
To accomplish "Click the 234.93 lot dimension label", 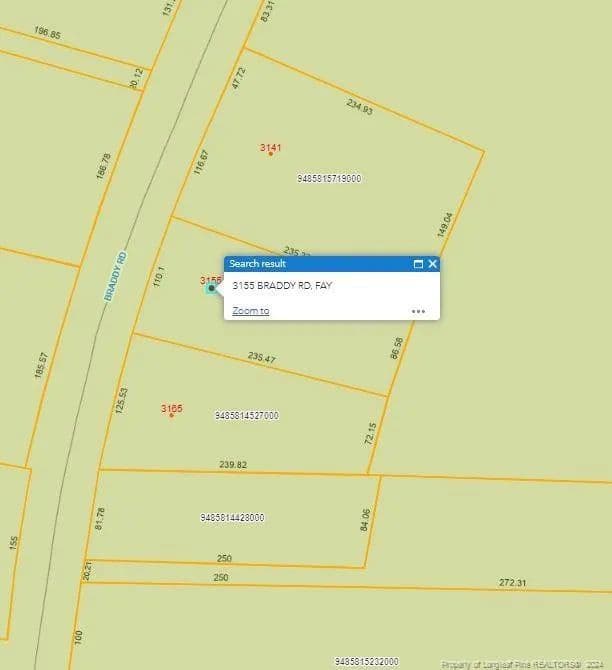I will tap(359, 108).
